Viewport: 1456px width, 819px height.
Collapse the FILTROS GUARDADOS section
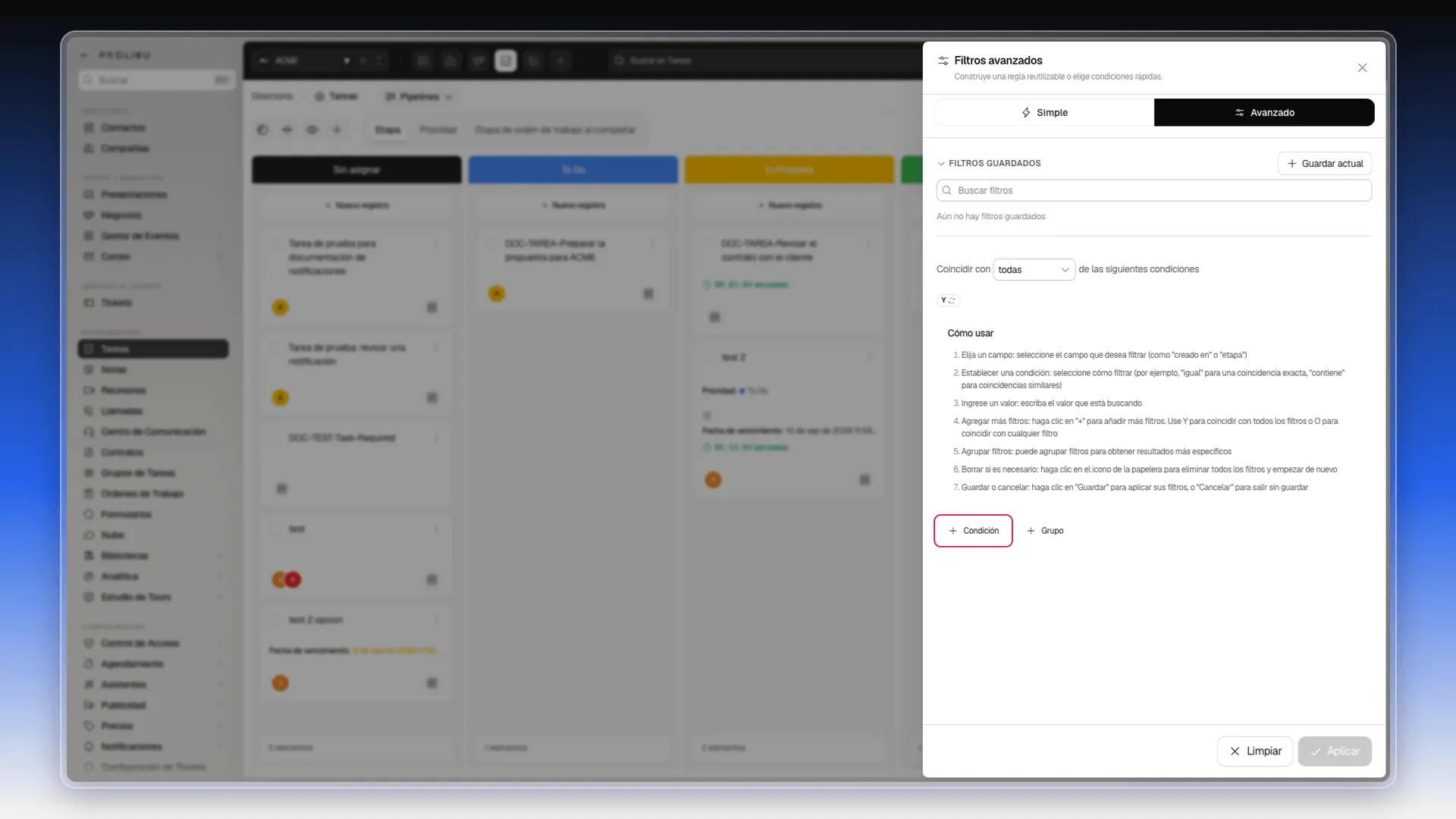pos(989,163)
